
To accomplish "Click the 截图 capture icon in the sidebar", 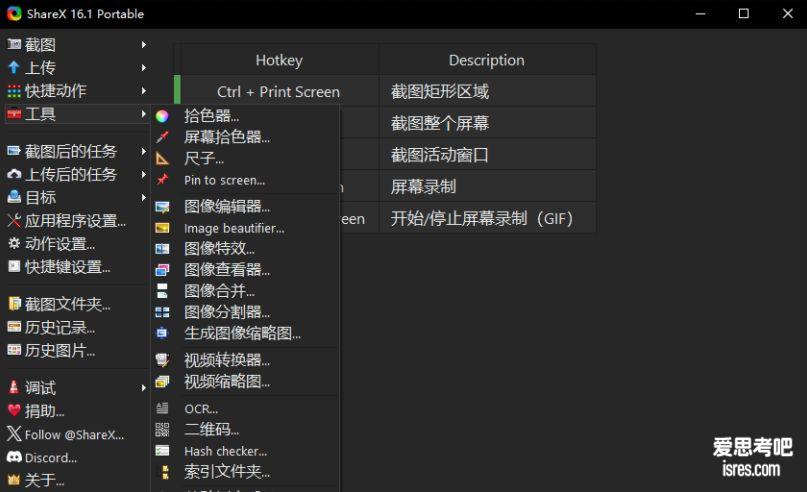I will pos(14,44).
